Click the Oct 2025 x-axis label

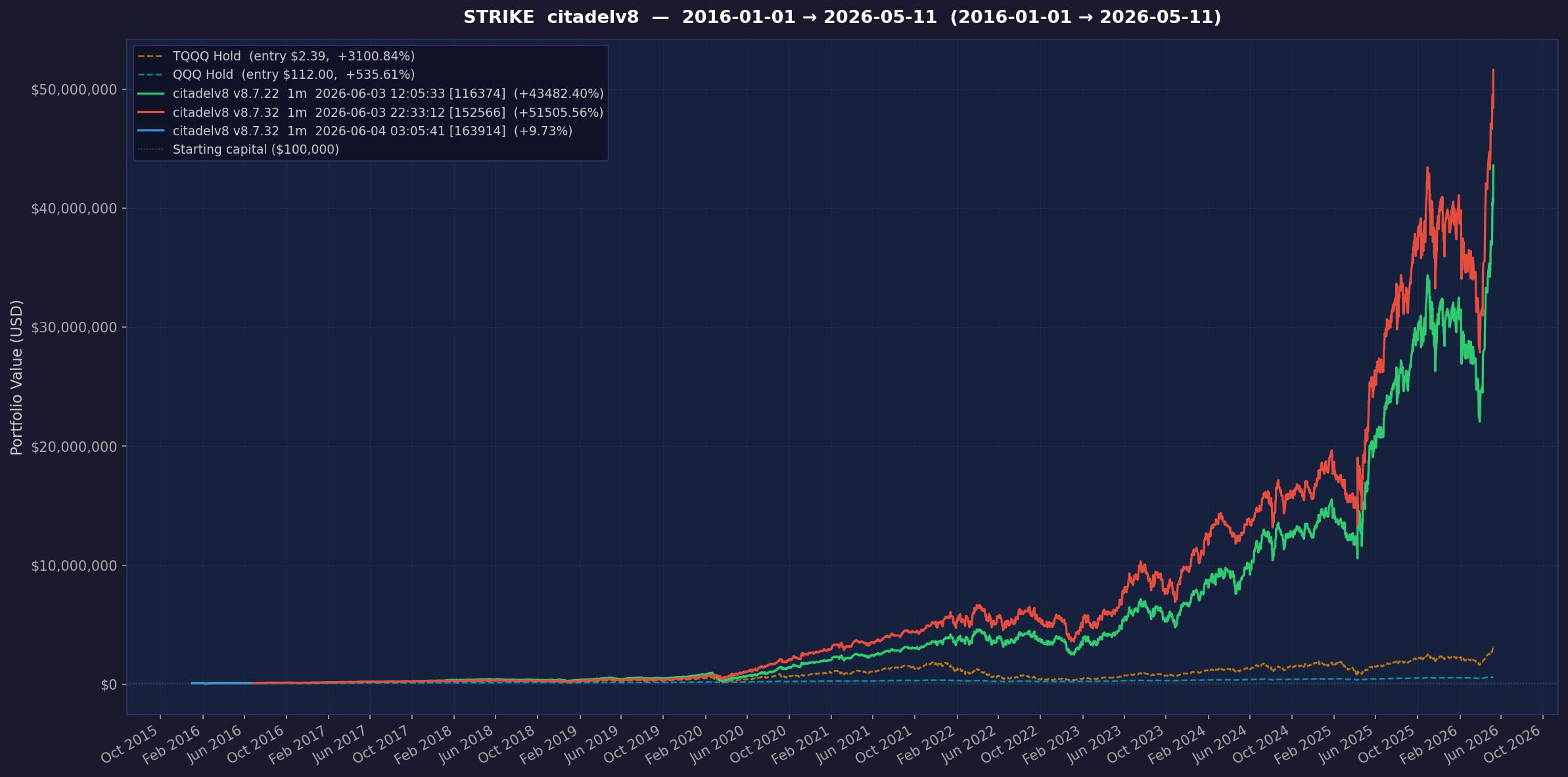(1387, 744)
